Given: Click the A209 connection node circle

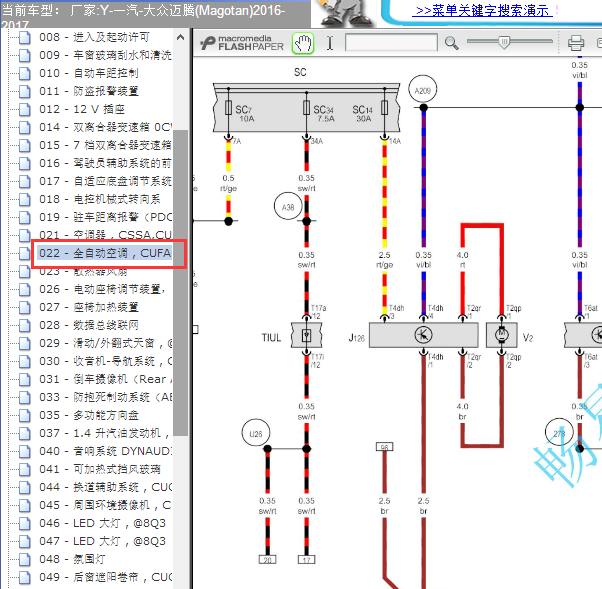Looking at the screenshot, I should click(423, 90).
